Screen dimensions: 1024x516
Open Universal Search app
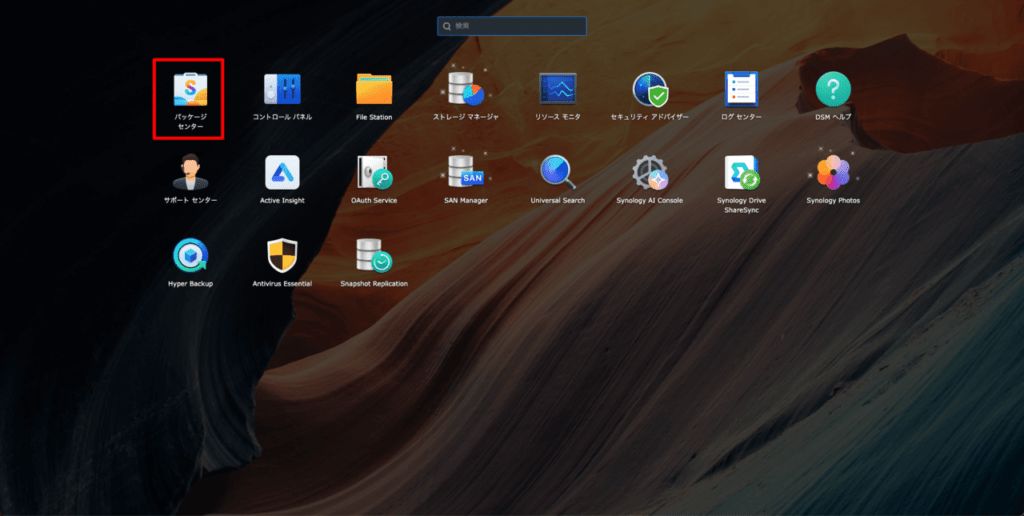558,172
